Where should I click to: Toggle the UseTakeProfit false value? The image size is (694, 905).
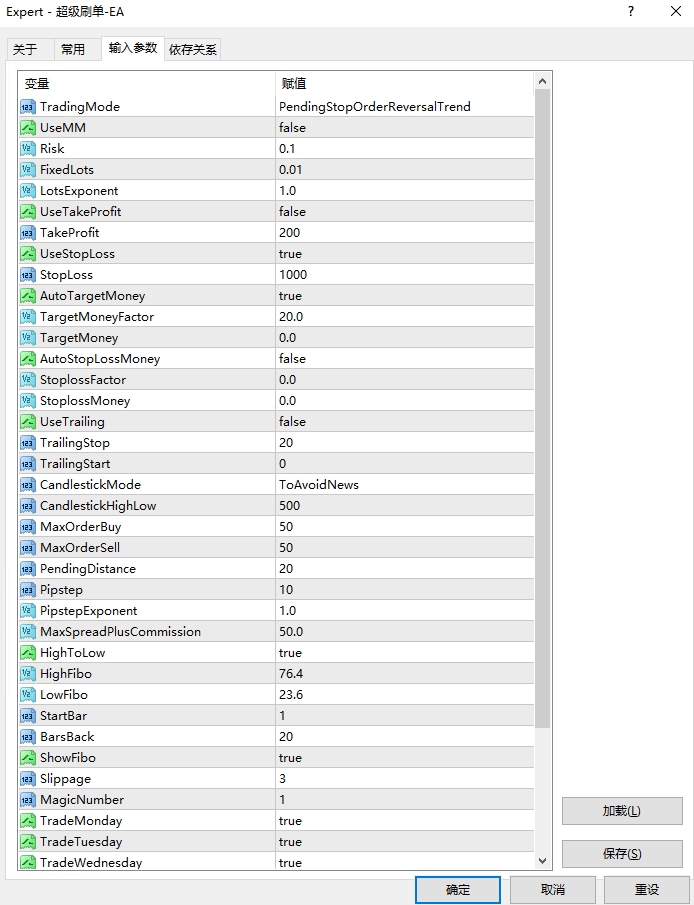pyautogui.click(x=405, y=212)
